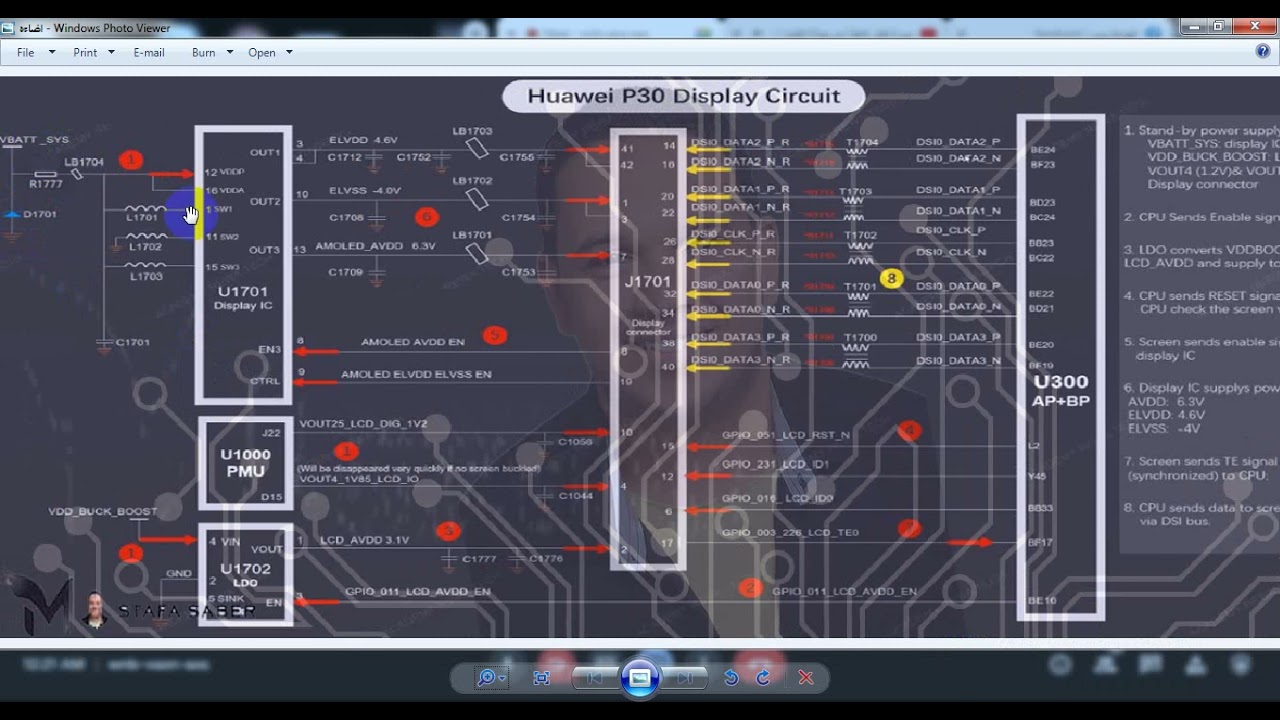Expand the Burn menu
The height and width of the screenshot is (720, 1280).
tap(212, 52)
